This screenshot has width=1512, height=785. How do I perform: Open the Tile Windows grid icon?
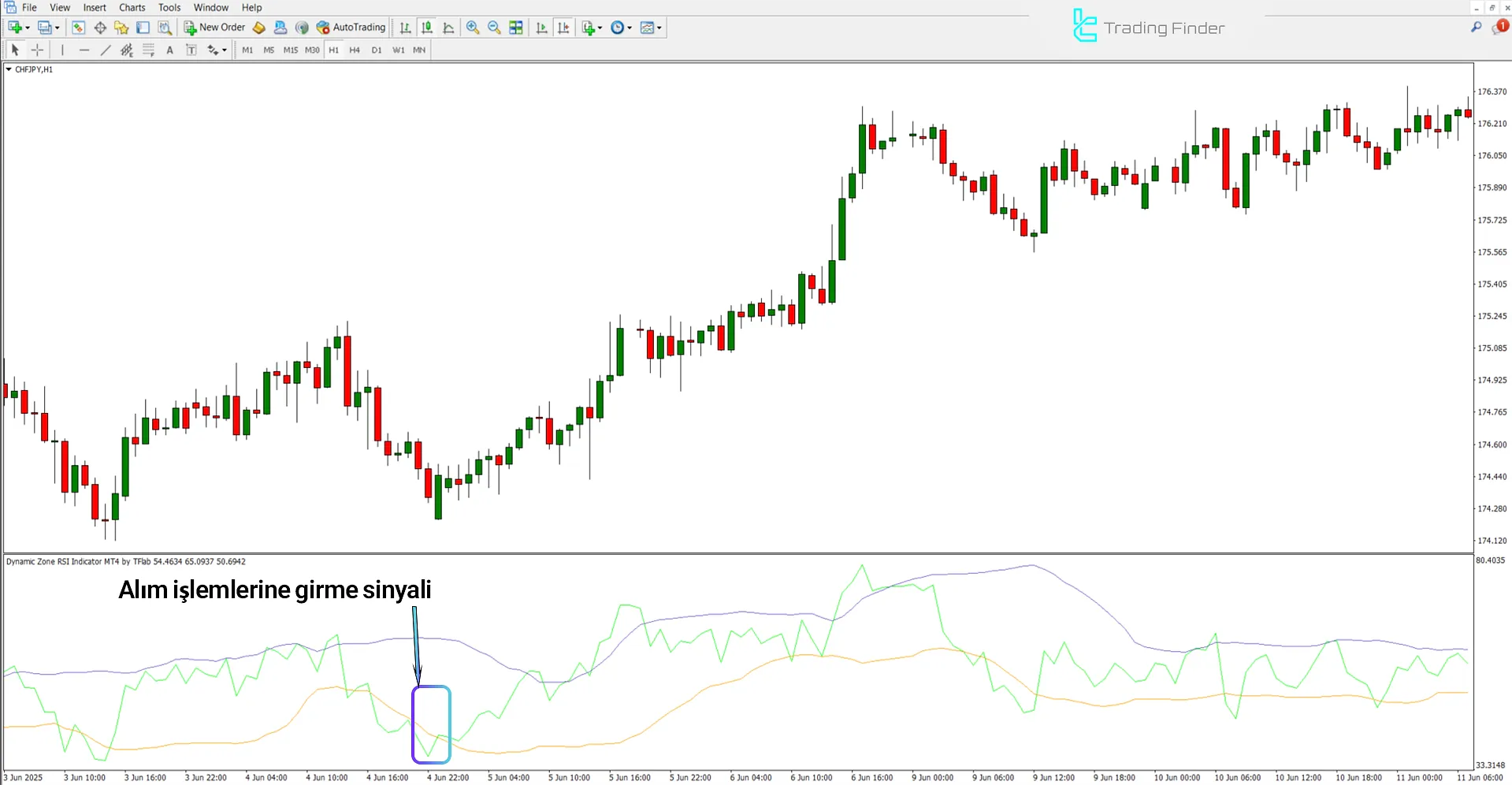pyautogui.click(x=516, y=28)
